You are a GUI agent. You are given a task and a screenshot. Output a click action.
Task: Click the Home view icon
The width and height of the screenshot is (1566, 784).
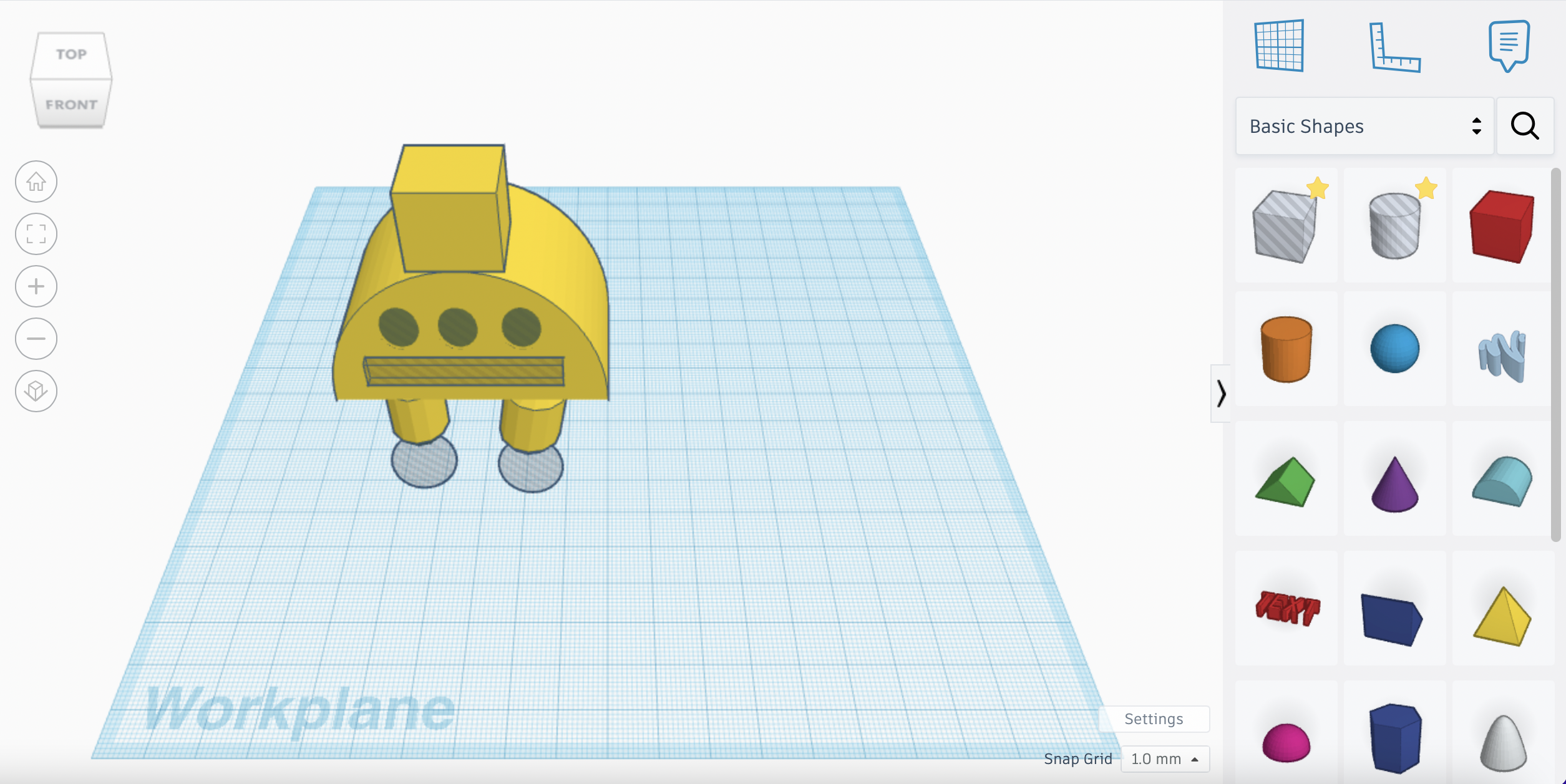pyautogui.click(x=36, y=181)
